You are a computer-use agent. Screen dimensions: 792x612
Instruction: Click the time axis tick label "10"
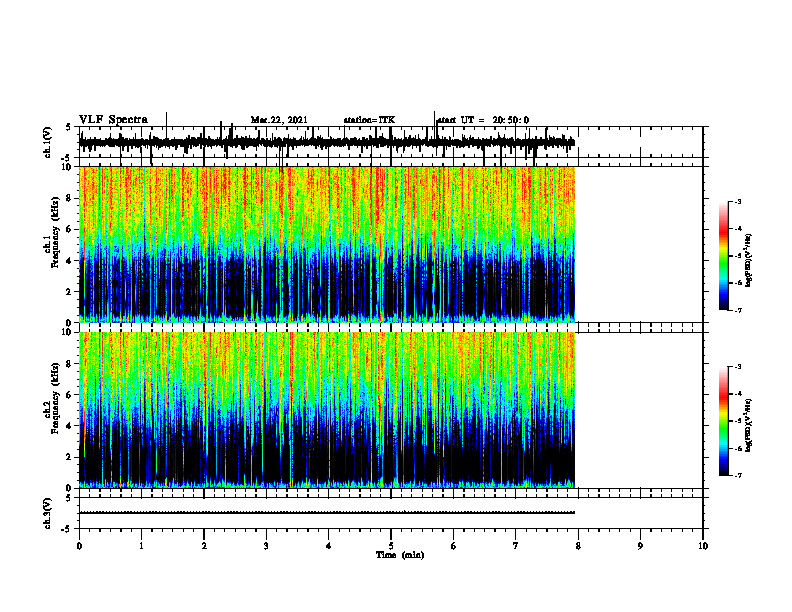(703, 546)
